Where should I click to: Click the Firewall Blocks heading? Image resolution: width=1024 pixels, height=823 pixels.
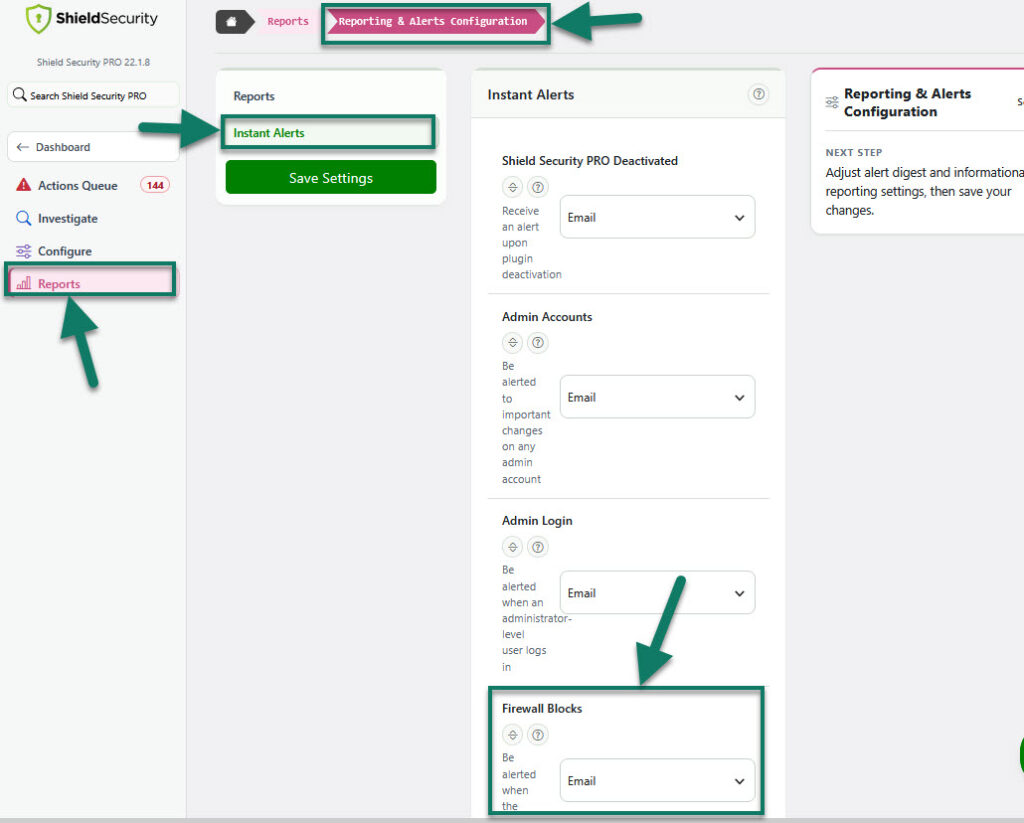tap(542, 709)
